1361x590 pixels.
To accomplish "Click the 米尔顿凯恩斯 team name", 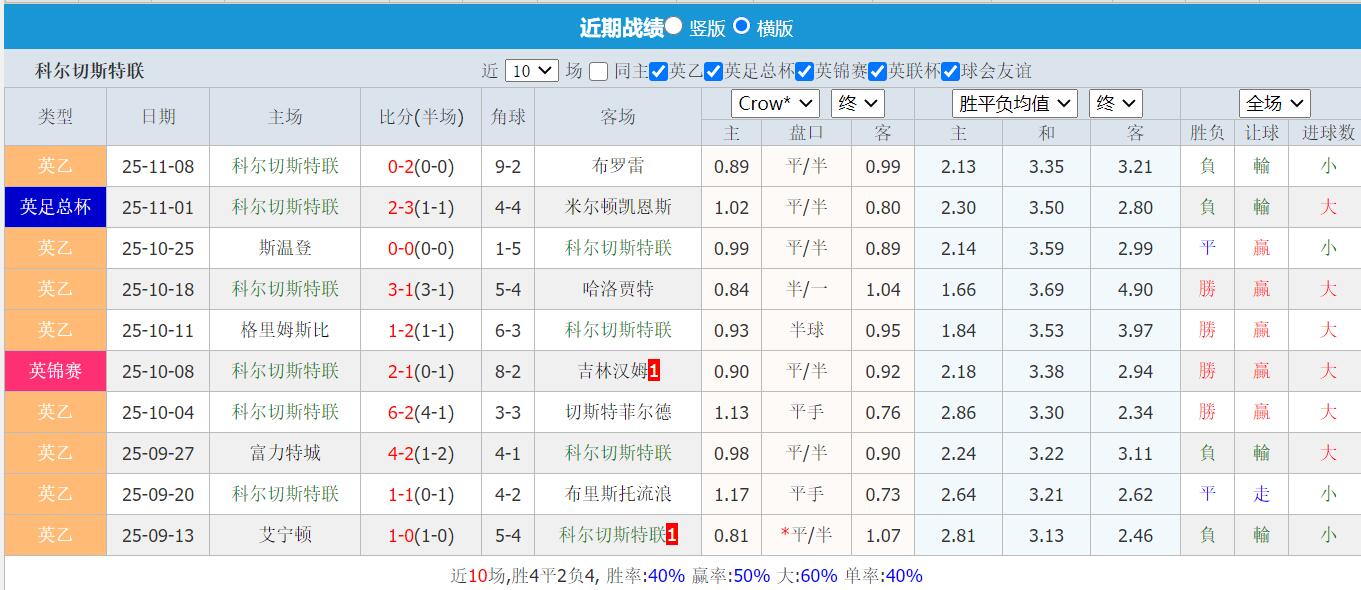I will [617, 207].
